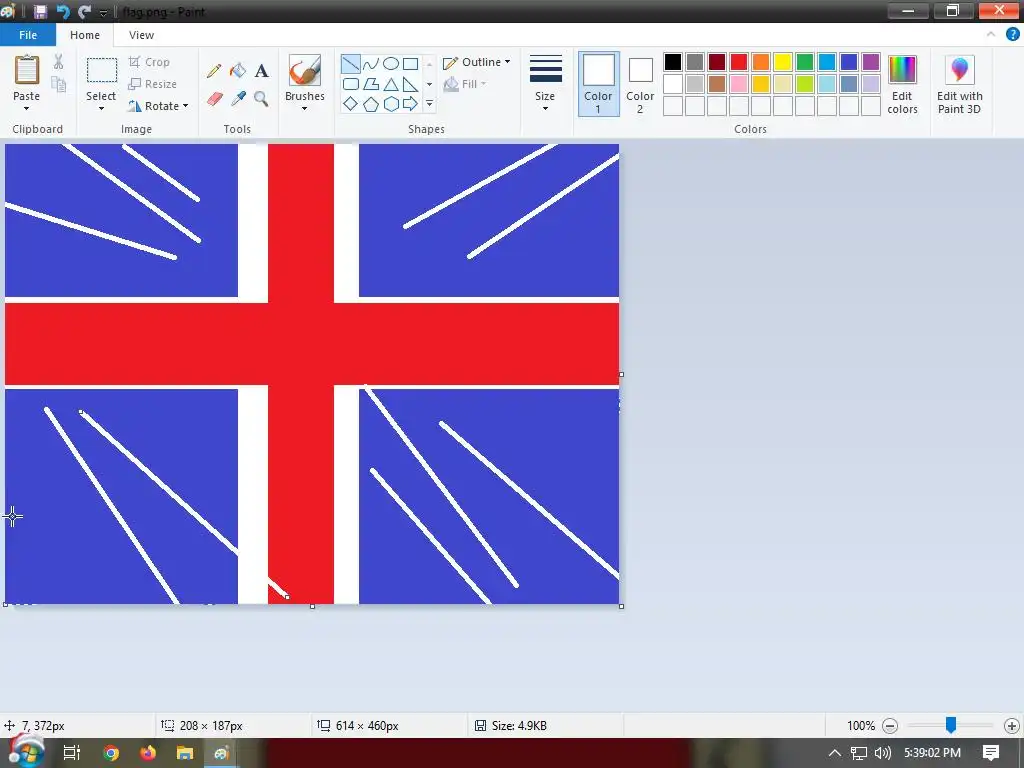Pick the indigo blue color swatch
1024x768 pixels.
coord(848,62)
